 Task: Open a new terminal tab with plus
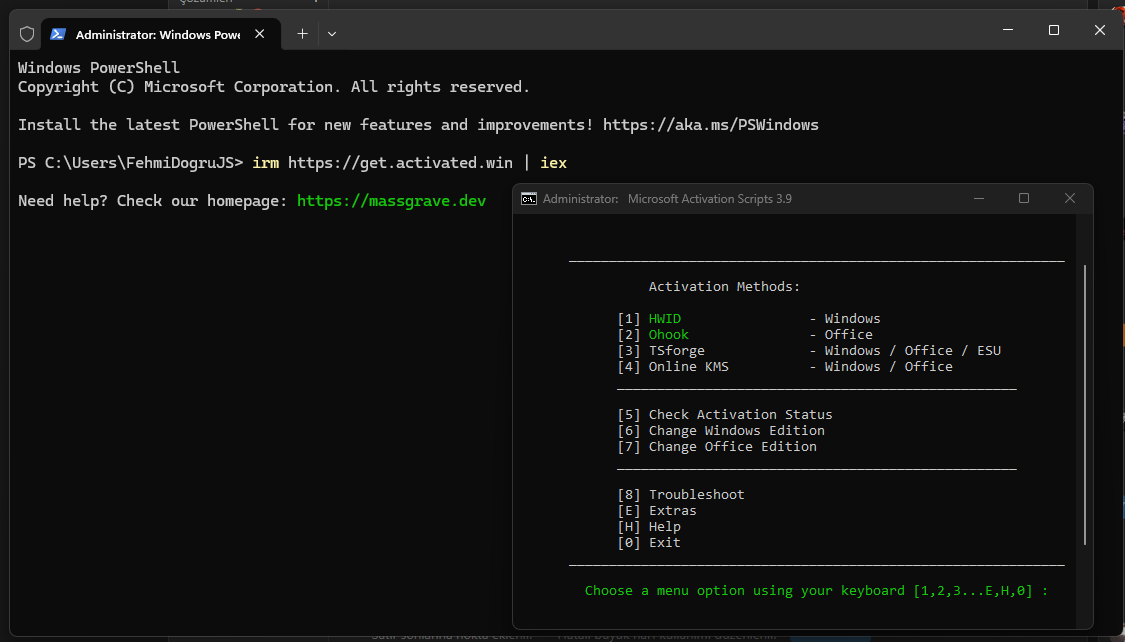click(x=302, y=34)
